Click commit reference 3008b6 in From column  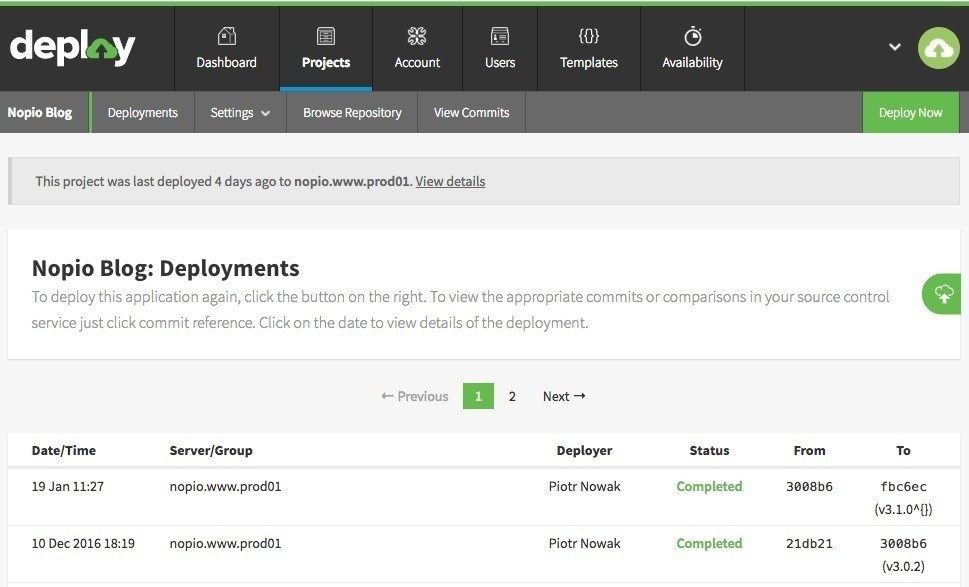pyautogui.click(x=809, y=486)
